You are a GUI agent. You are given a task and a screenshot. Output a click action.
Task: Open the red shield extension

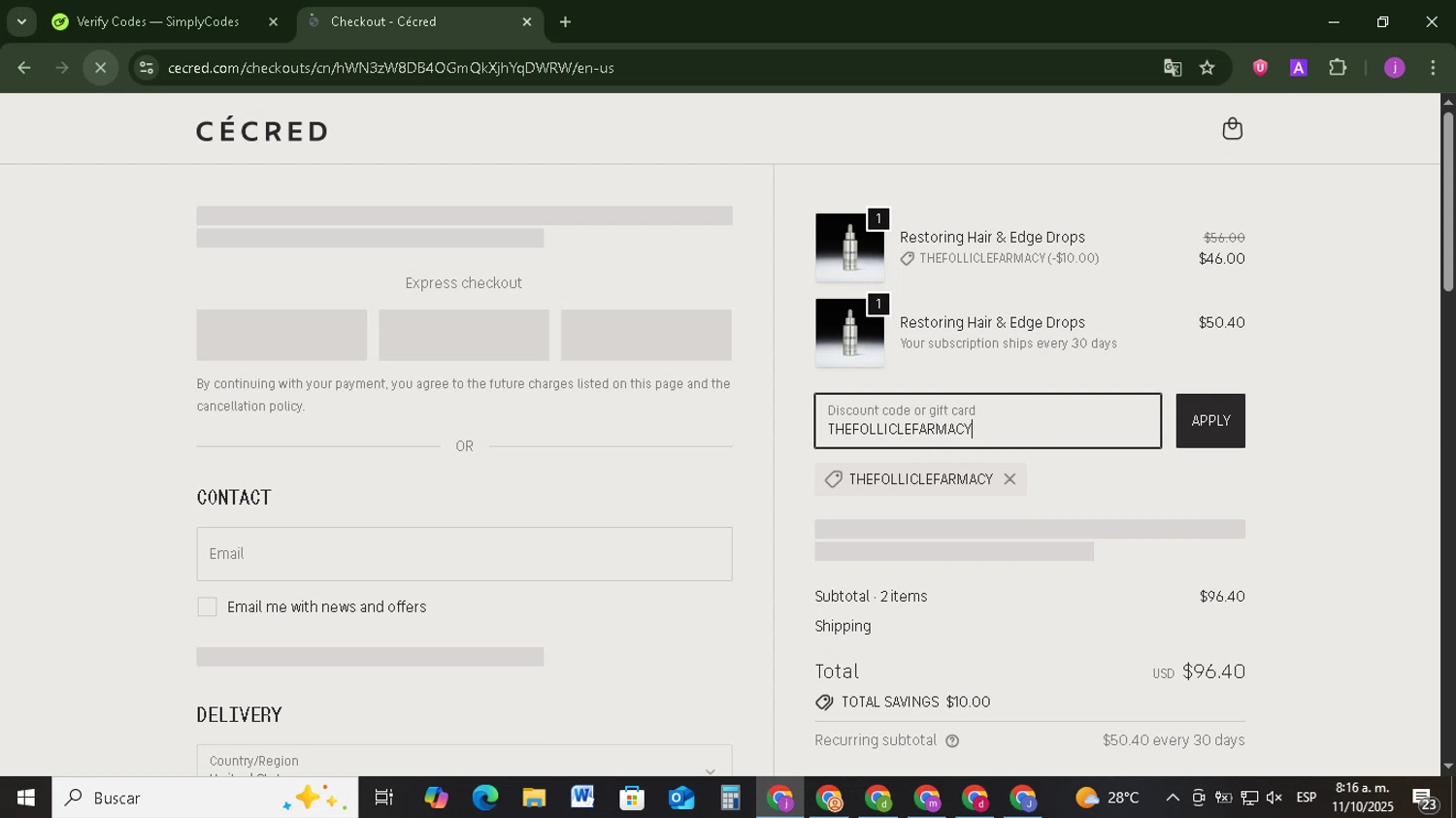[x=1260, y=68]
